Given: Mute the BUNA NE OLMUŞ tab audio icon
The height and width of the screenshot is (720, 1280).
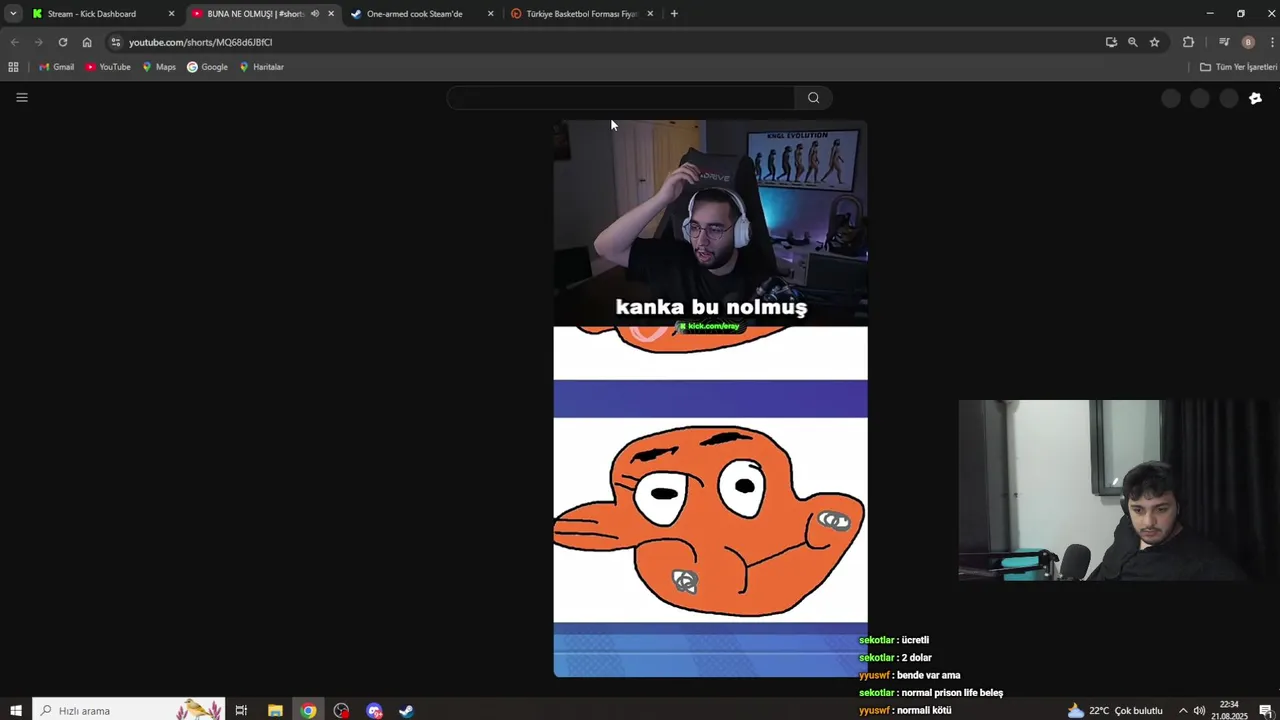Looking at the screenshot, I should pos(314,14).
